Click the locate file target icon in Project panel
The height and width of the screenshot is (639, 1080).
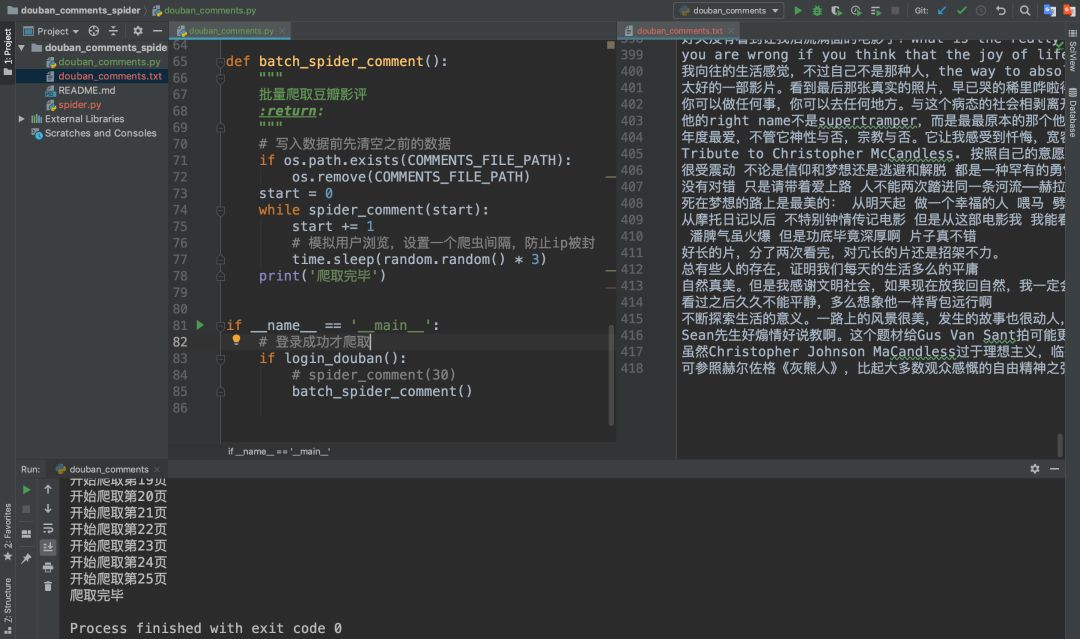pos(94,31)
